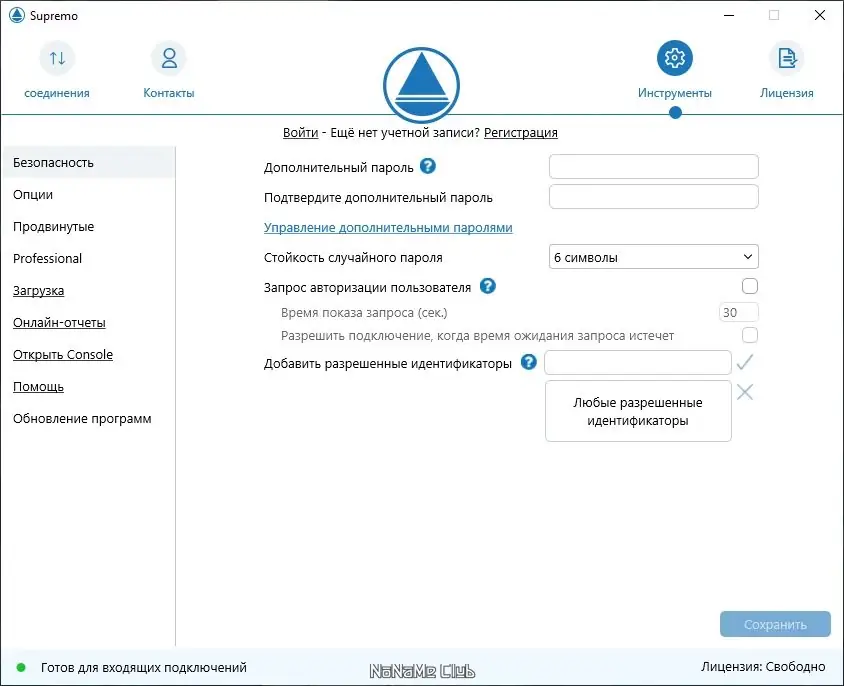The image size is (844, 686).
Task: Show help for user authorization request
Action: [x=488, y=286]
